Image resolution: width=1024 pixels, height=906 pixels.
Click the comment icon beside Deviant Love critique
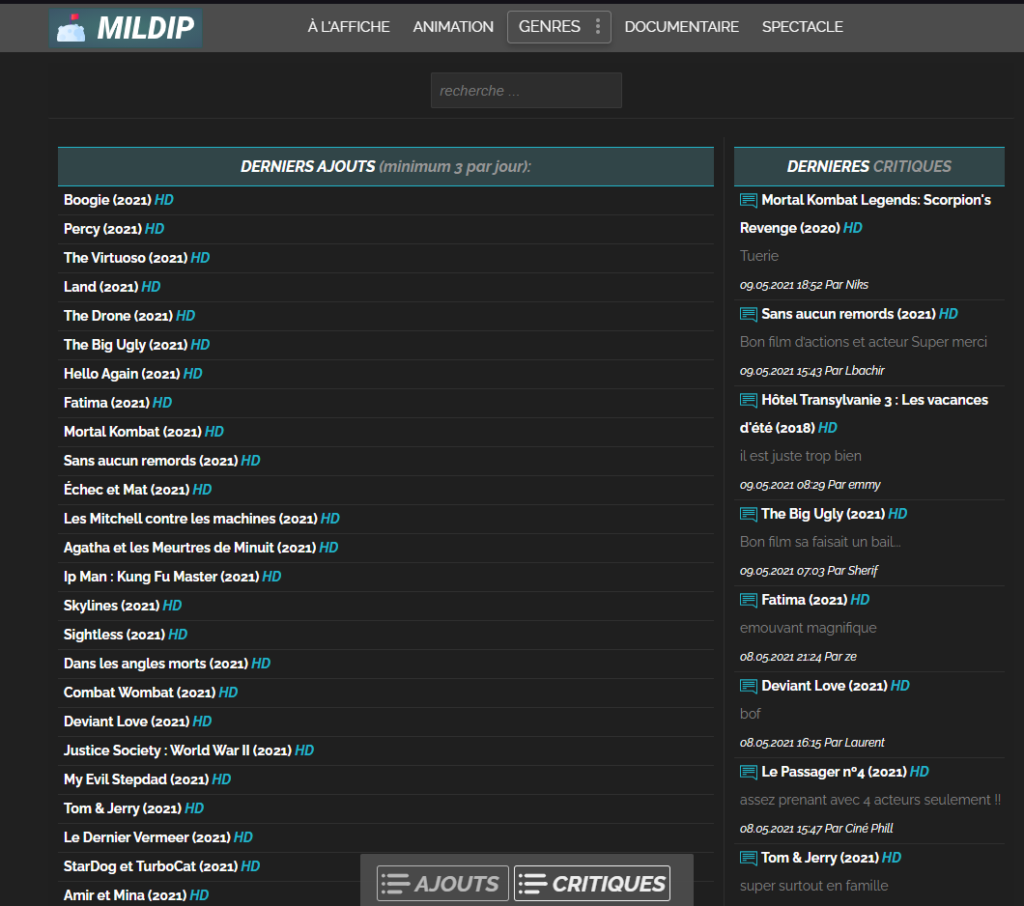(x=748, y=686)
